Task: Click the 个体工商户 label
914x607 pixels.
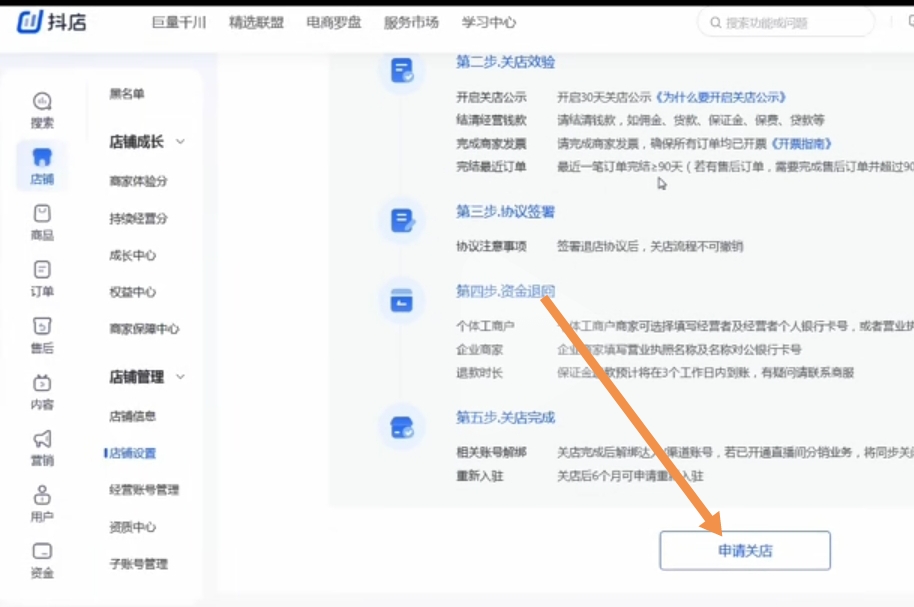Action: (485, 326)
